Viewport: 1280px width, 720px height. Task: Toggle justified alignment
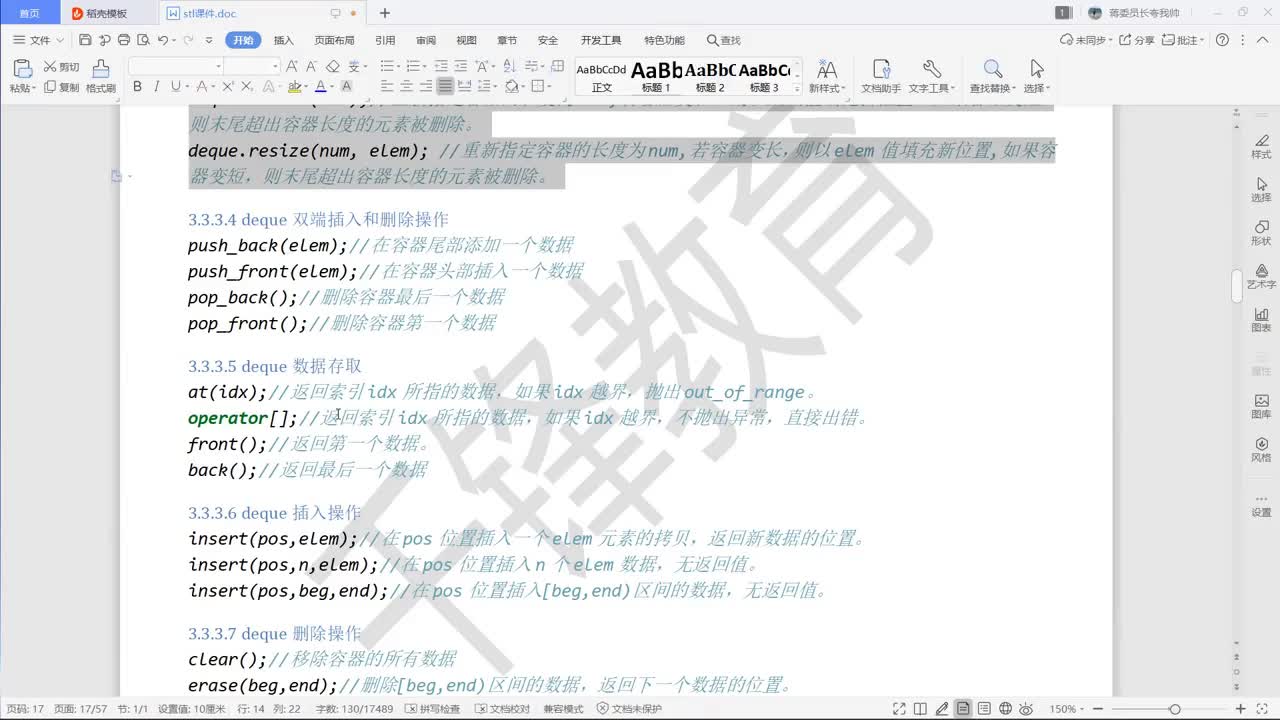445,87
